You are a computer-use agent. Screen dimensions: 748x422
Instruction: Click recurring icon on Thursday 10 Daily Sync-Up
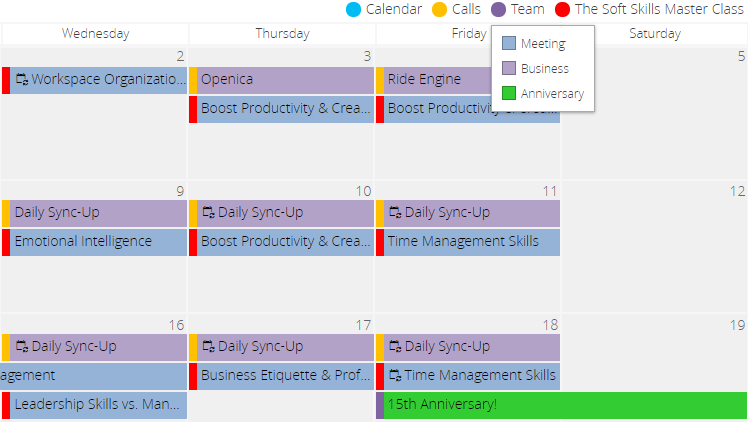(x=208, y=212)
